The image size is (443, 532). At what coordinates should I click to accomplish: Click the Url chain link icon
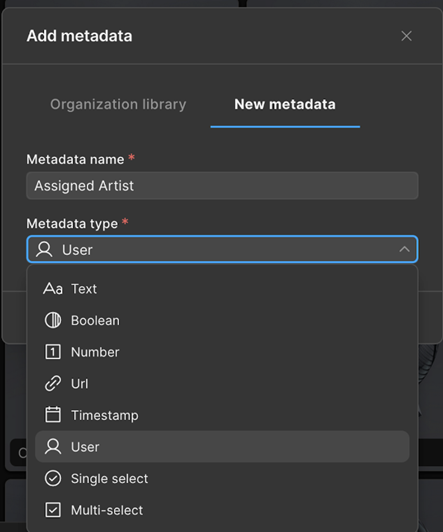(53, 384)
